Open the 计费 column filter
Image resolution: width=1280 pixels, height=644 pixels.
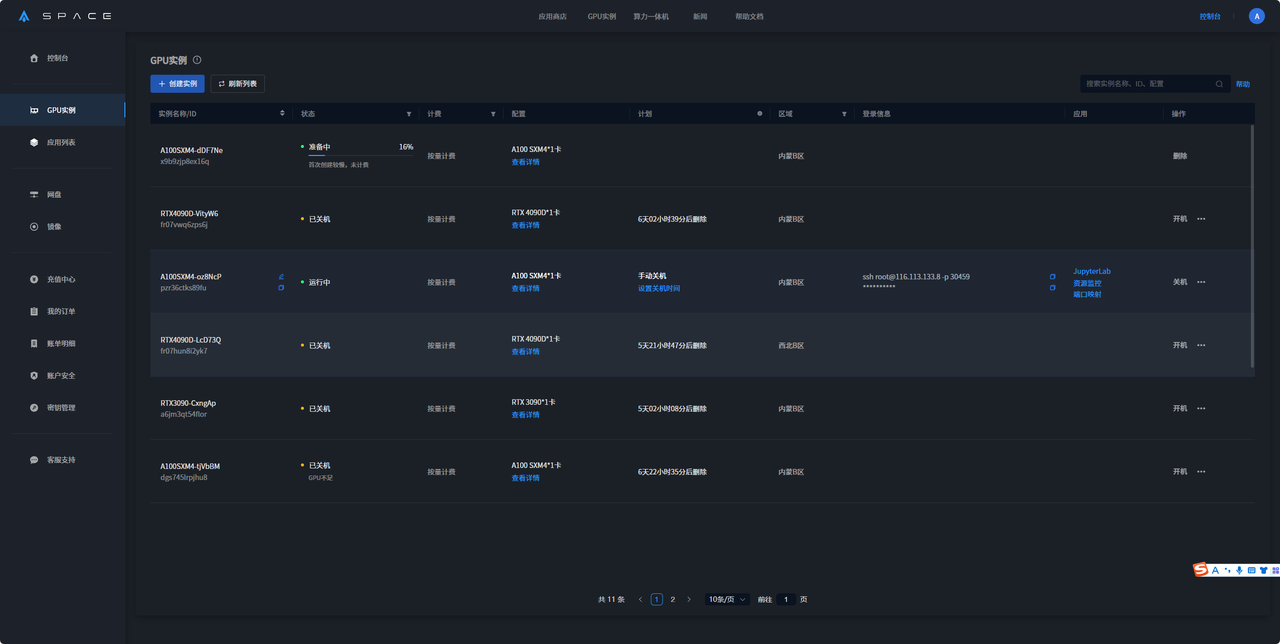[492, 113]
